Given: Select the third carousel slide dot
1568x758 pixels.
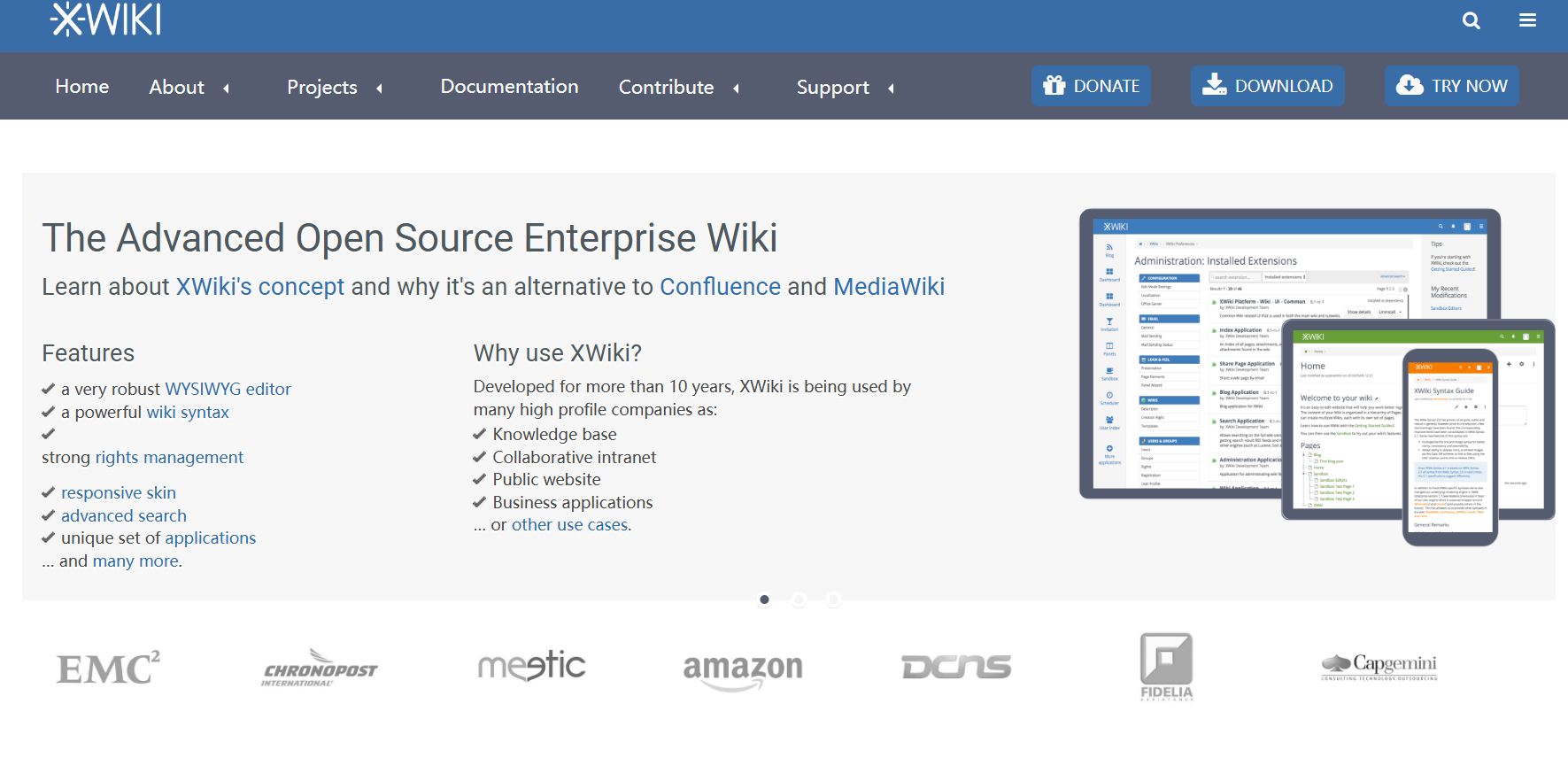Looking at the screenshot, I should (x=833, y=599).
